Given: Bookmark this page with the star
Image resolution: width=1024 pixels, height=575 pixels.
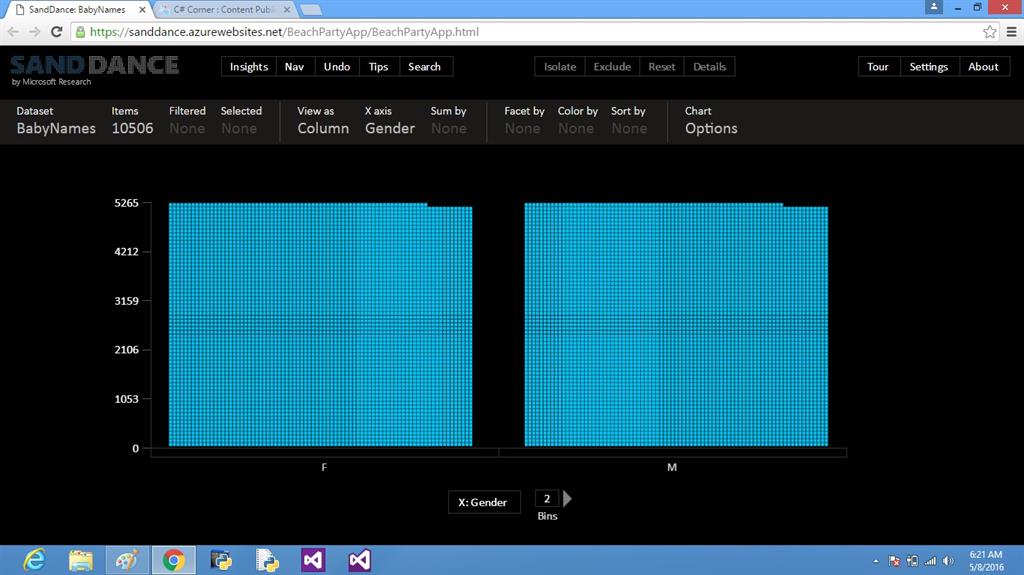Looking at the screenshot, I should tap(989, 31).
